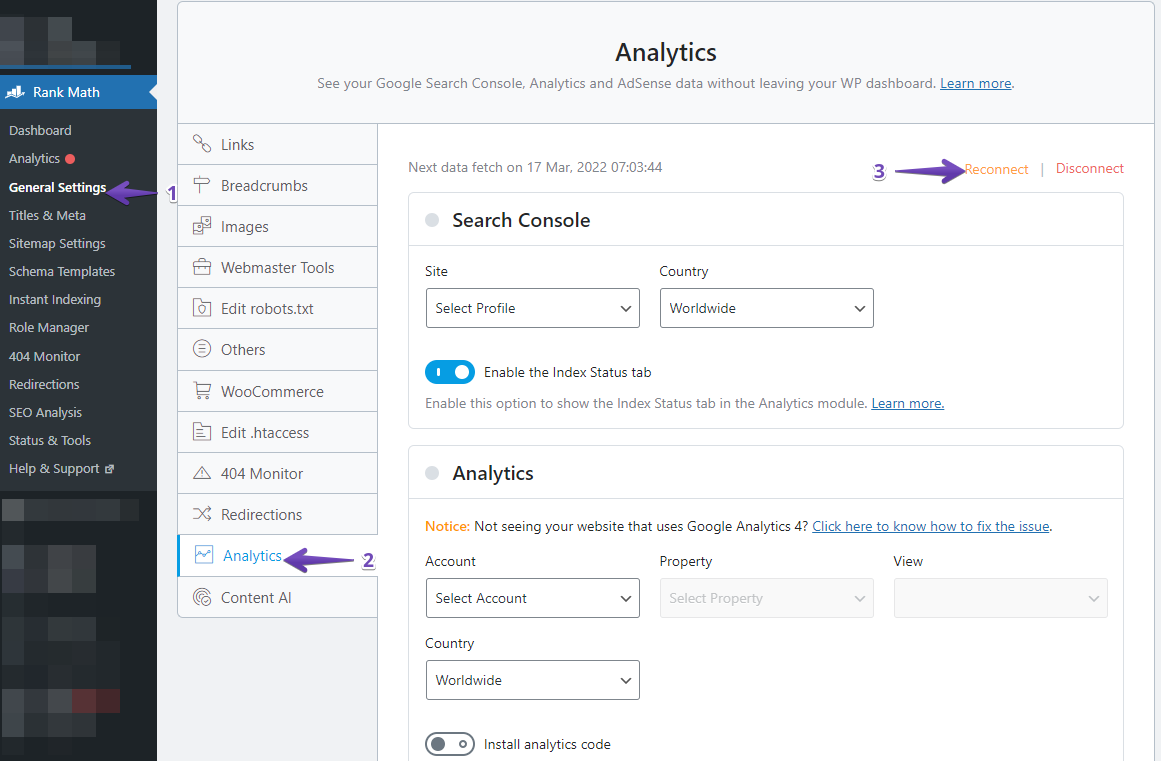1161x761 pixels.
Task: Disable the Index Status tab toggle
Action: click(x=450, y=372)
